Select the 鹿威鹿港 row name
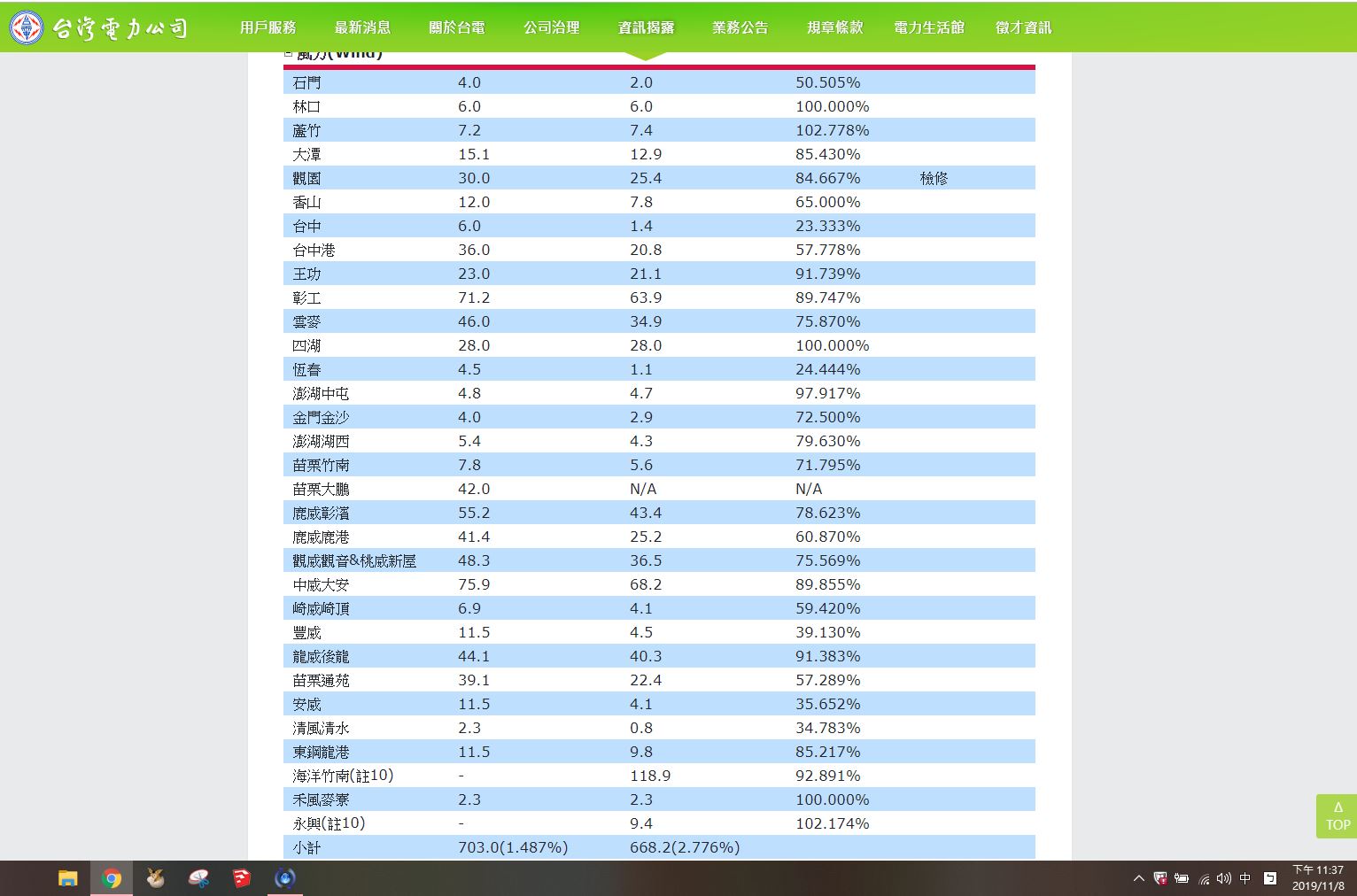 (x=321, y=537)
